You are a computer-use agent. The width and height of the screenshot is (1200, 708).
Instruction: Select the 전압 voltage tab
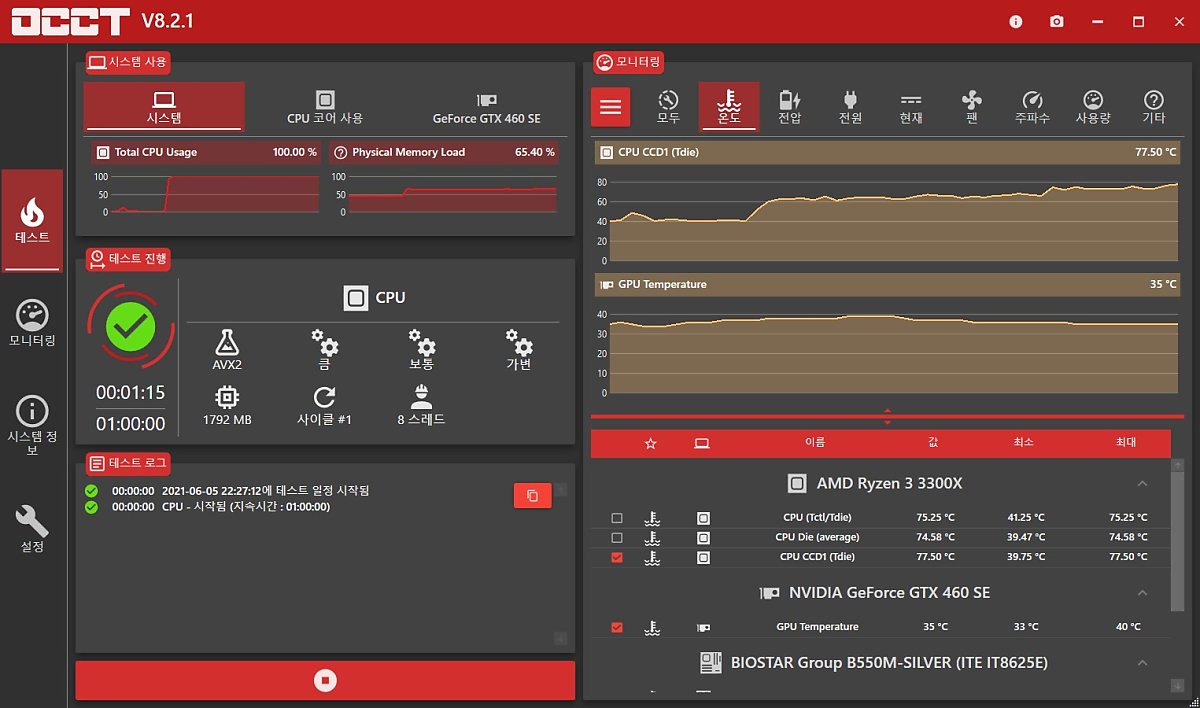(790, 107)
